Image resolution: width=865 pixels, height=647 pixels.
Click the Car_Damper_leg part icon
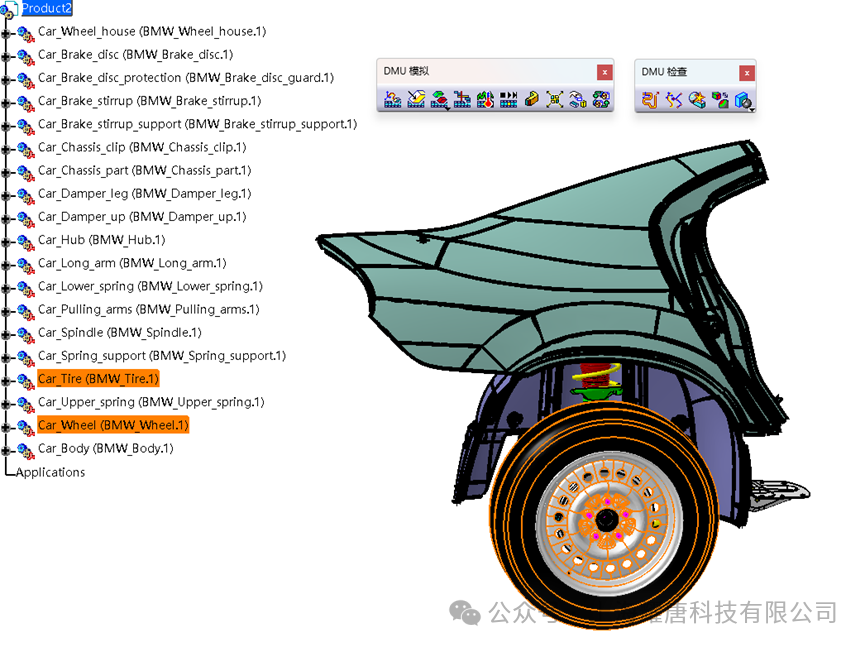point(25,197)
